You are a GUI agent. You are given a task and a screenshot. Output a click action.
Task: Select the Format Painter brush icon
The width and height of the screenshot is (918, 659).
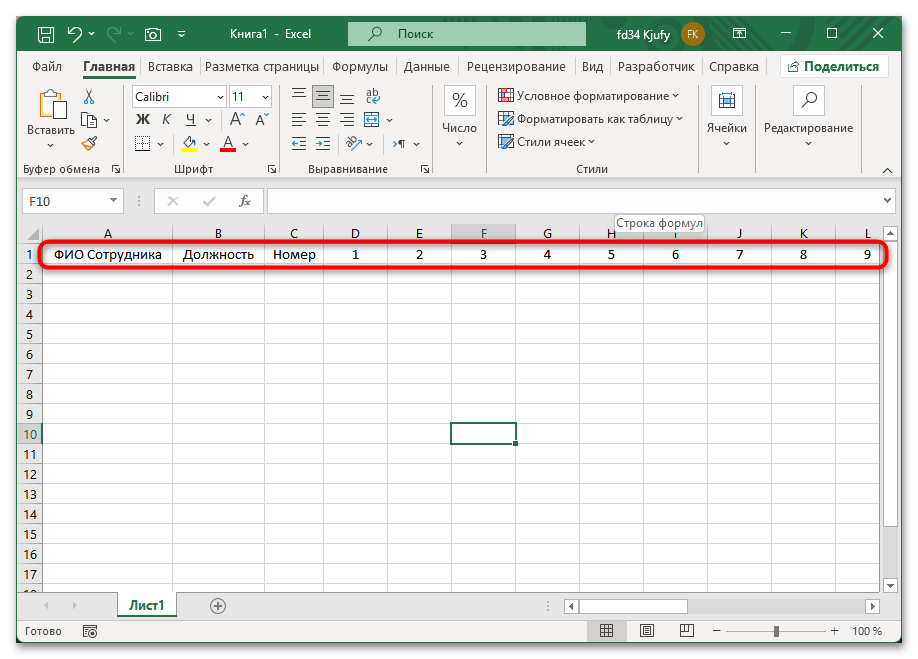(89, 143)
